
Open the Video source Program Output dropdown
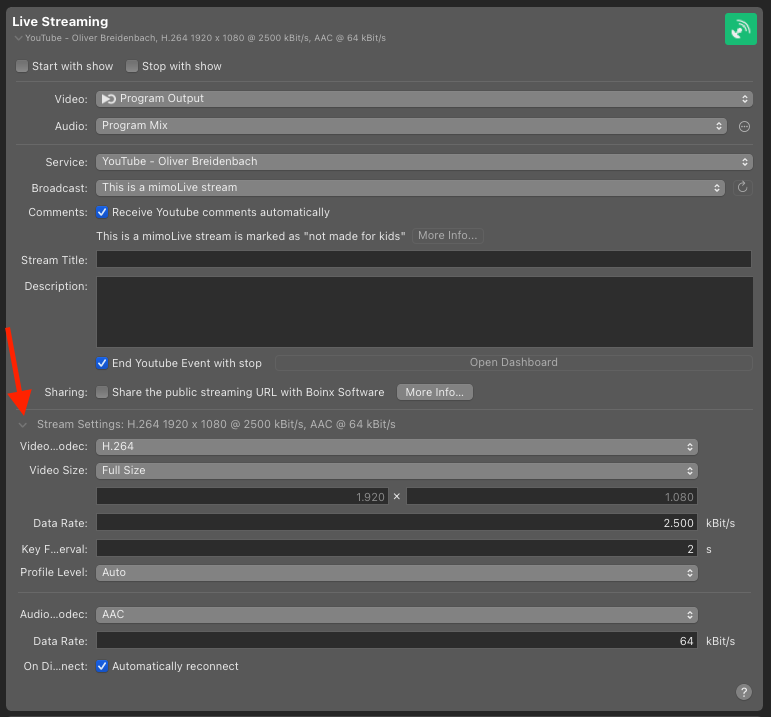tap(424, 99)
